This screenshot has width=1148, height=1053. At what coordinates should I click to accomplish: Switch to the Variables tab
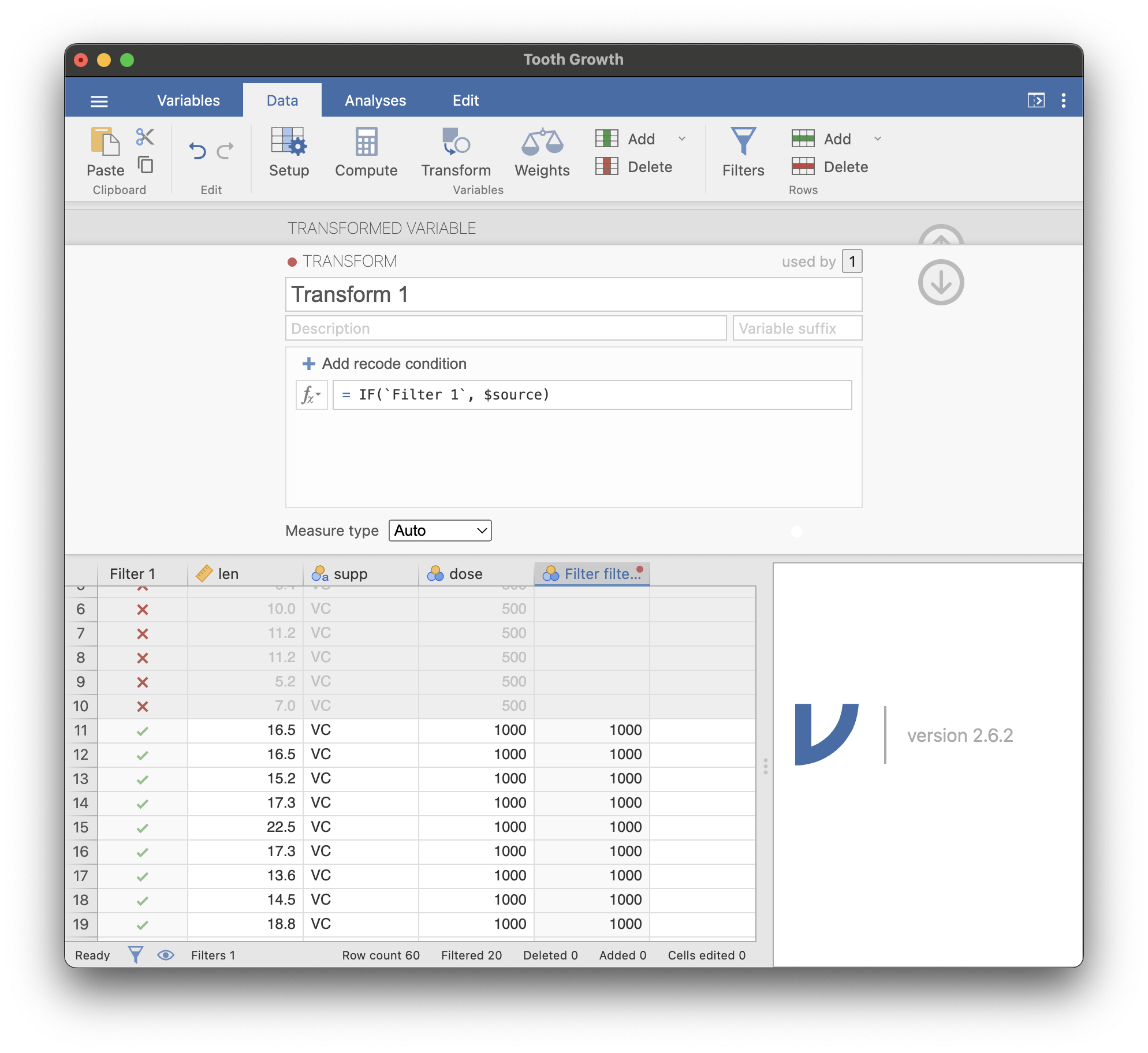click(188, 100)
